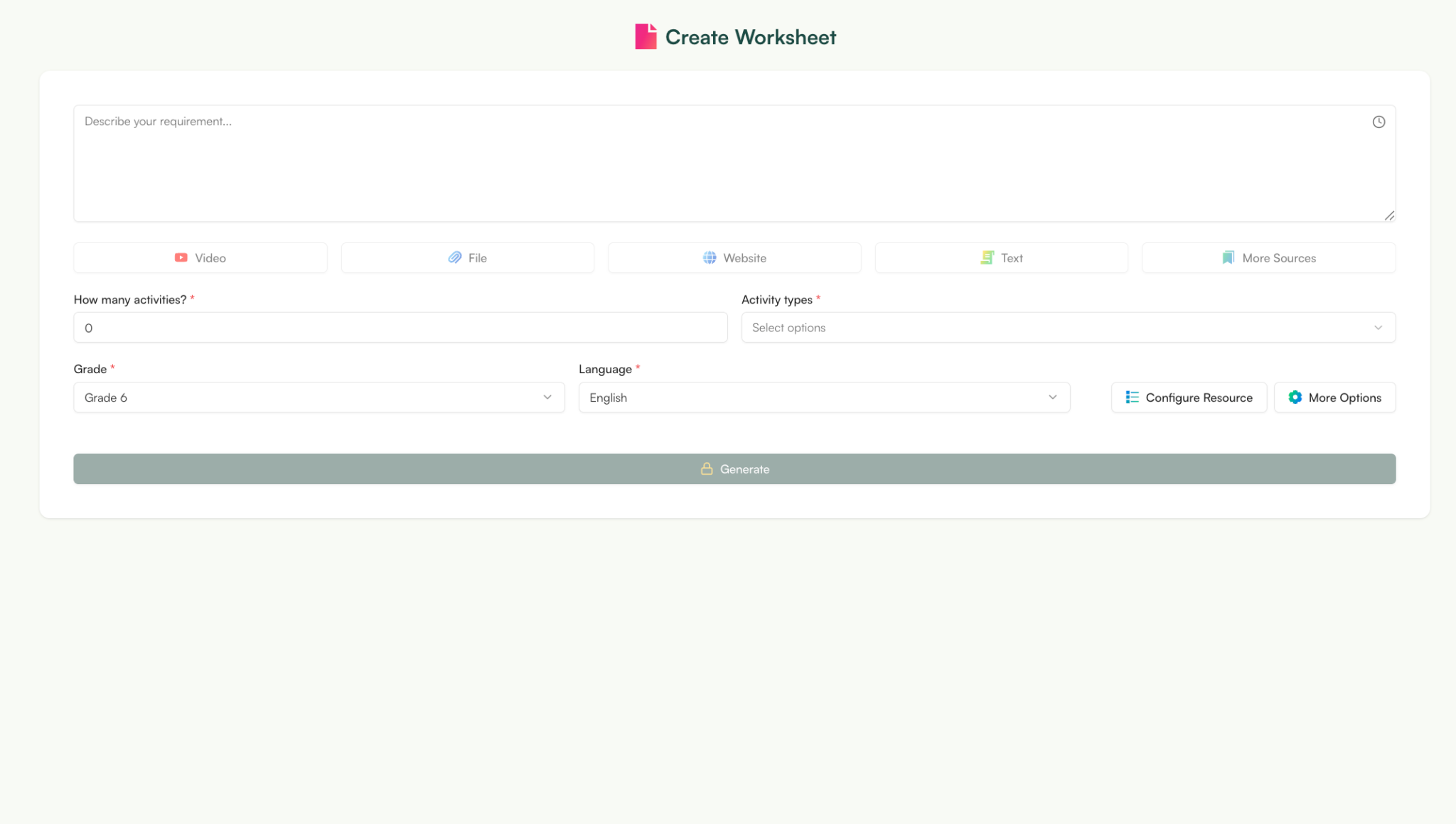Open the More Sources bookmark icon

point(1228,257)
